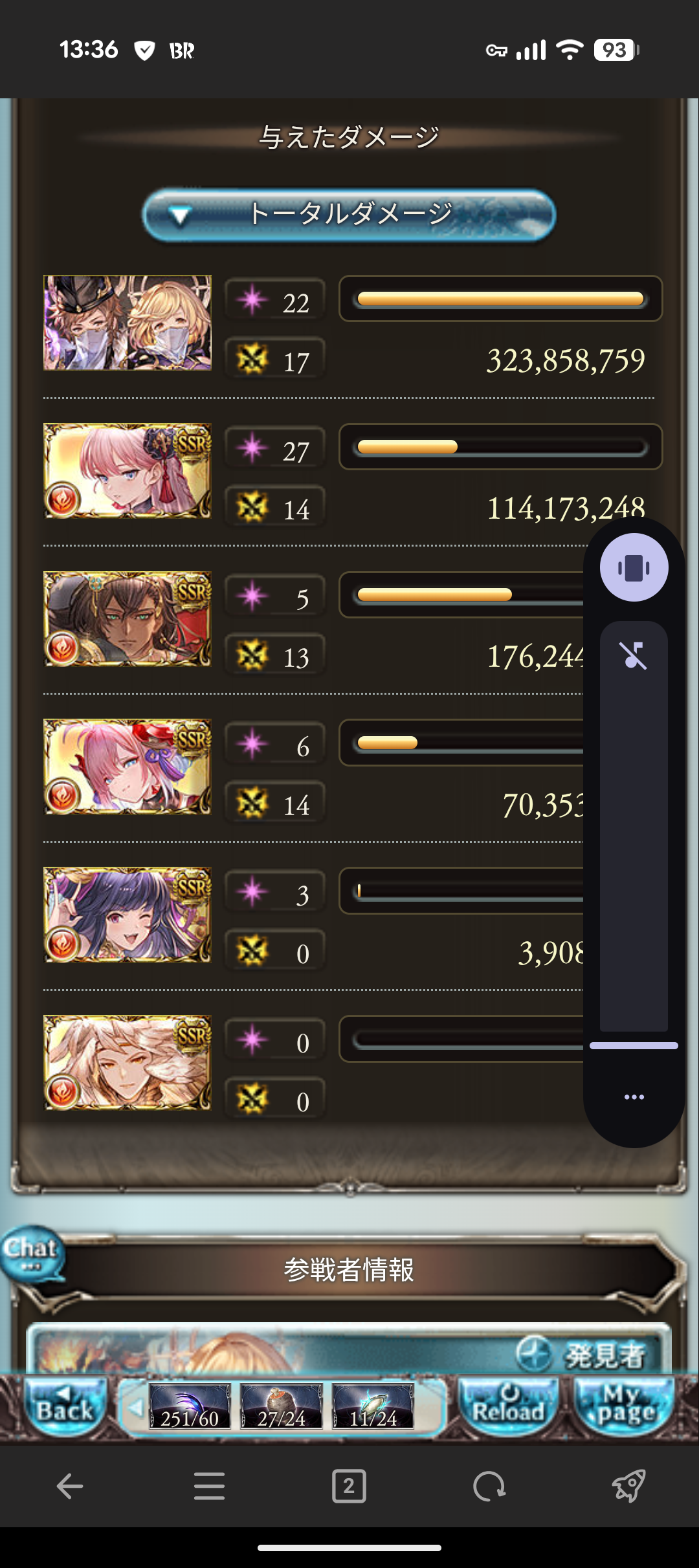This screenshot has height=1568, width=699.
Task: Go back with browser arrow
Action: pyautogui.click(x=70, y=1486)
